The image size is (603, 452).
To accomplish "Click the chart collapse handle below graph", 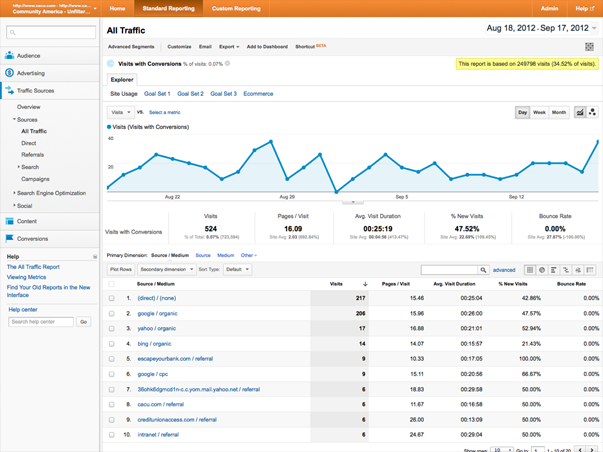I will click(x=353, y=202).
